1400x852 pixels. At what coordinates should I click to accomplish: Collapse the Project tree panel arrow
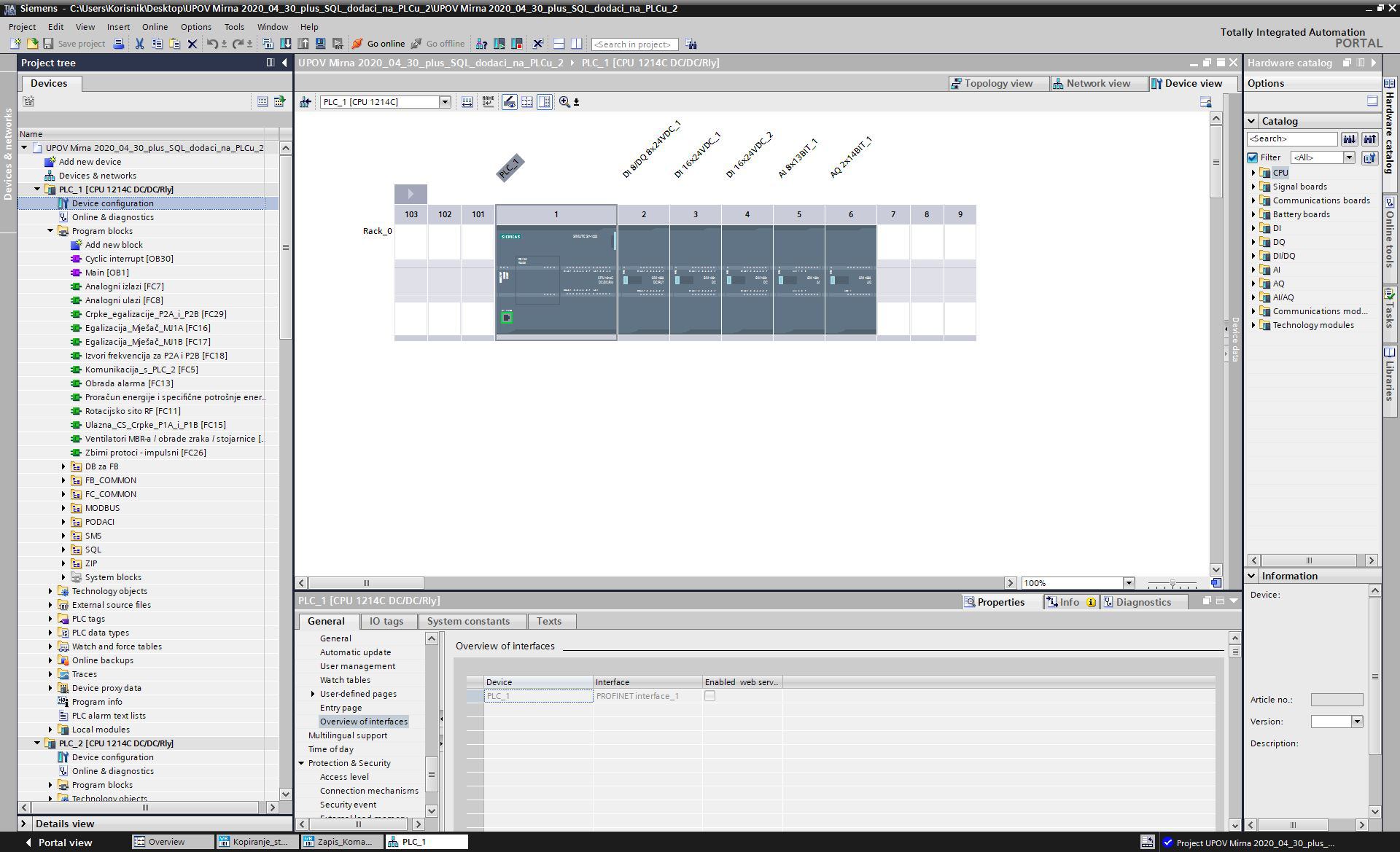284,63
